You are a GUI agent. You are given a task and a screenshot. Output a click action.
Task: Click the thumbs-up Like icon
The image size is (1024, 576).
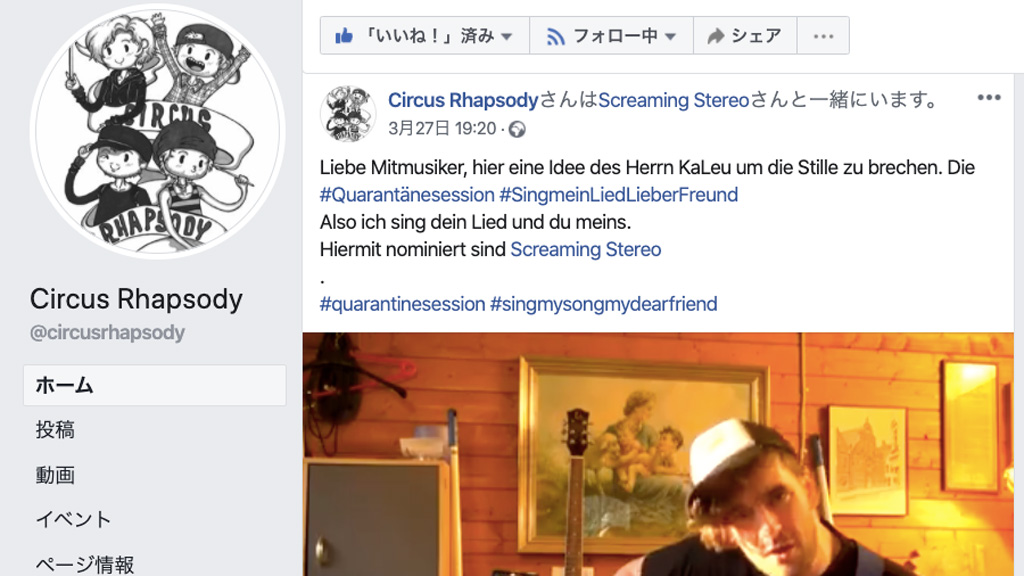344,35
